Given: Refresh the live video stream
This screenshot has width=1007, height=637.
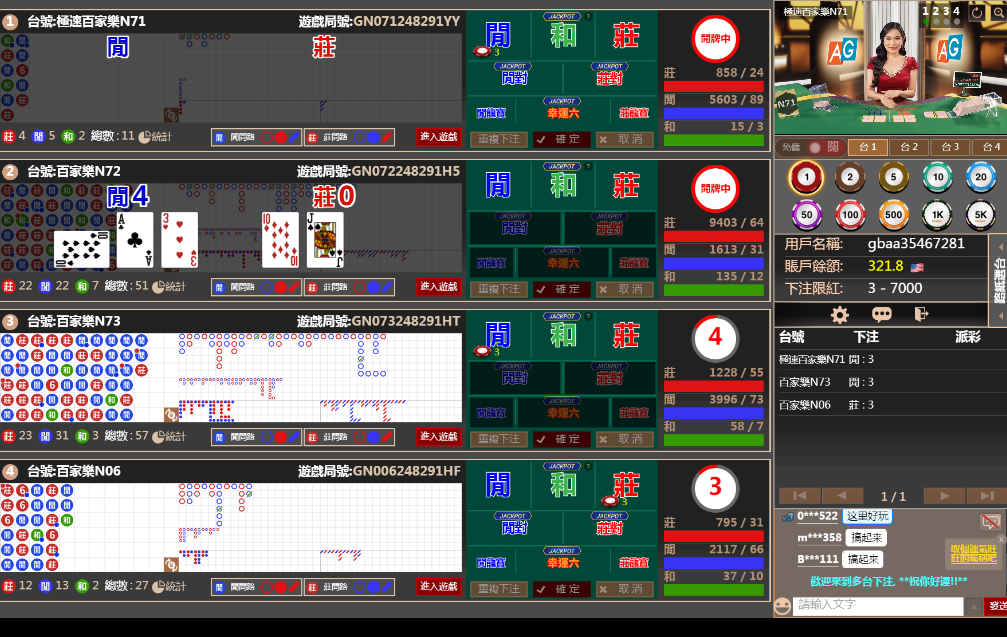Looking at the screenshot, I should [977, 12].
